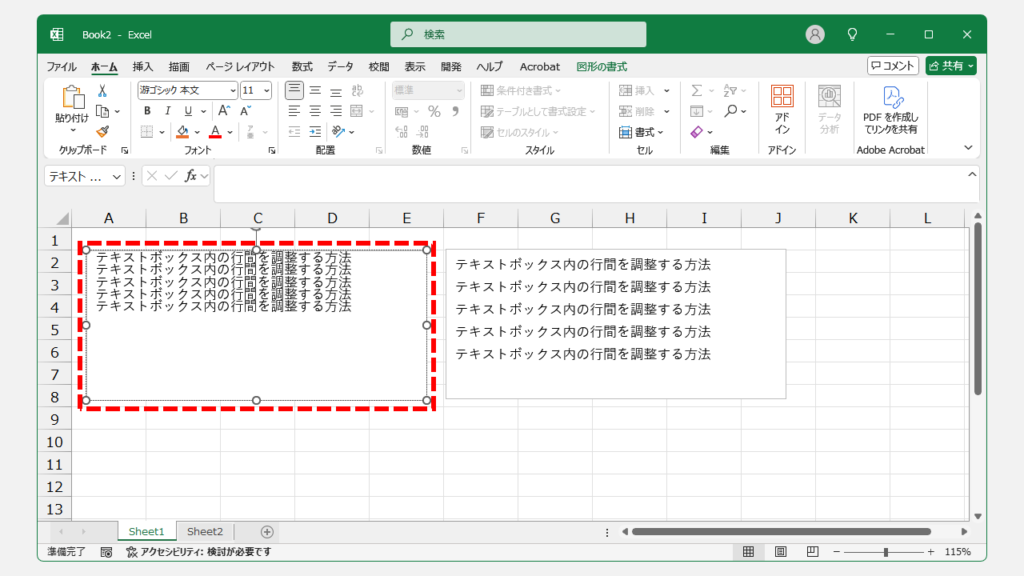
Task: Toggle Bold formatting
Action: tap(147, 111)
